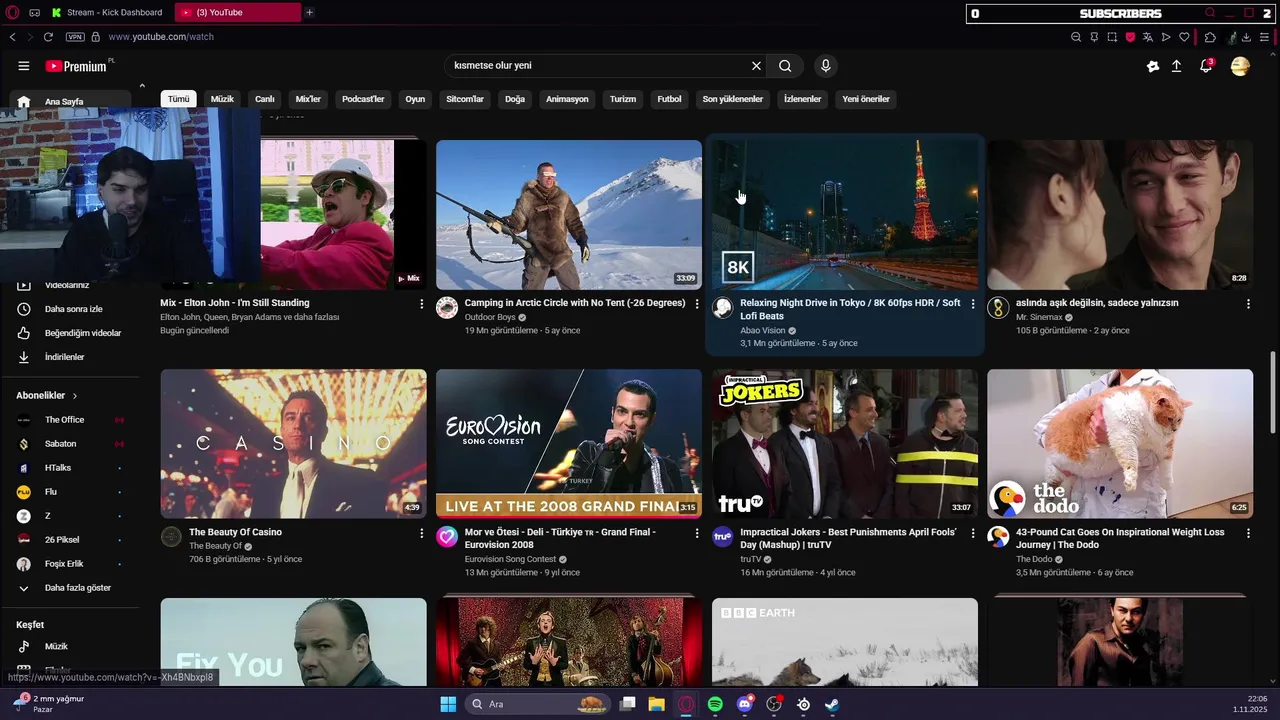Play the Camping in Arctic Circle thumbnail
Image resolution: width=1280 pixels, height=720 pixels.
[569, 215]
